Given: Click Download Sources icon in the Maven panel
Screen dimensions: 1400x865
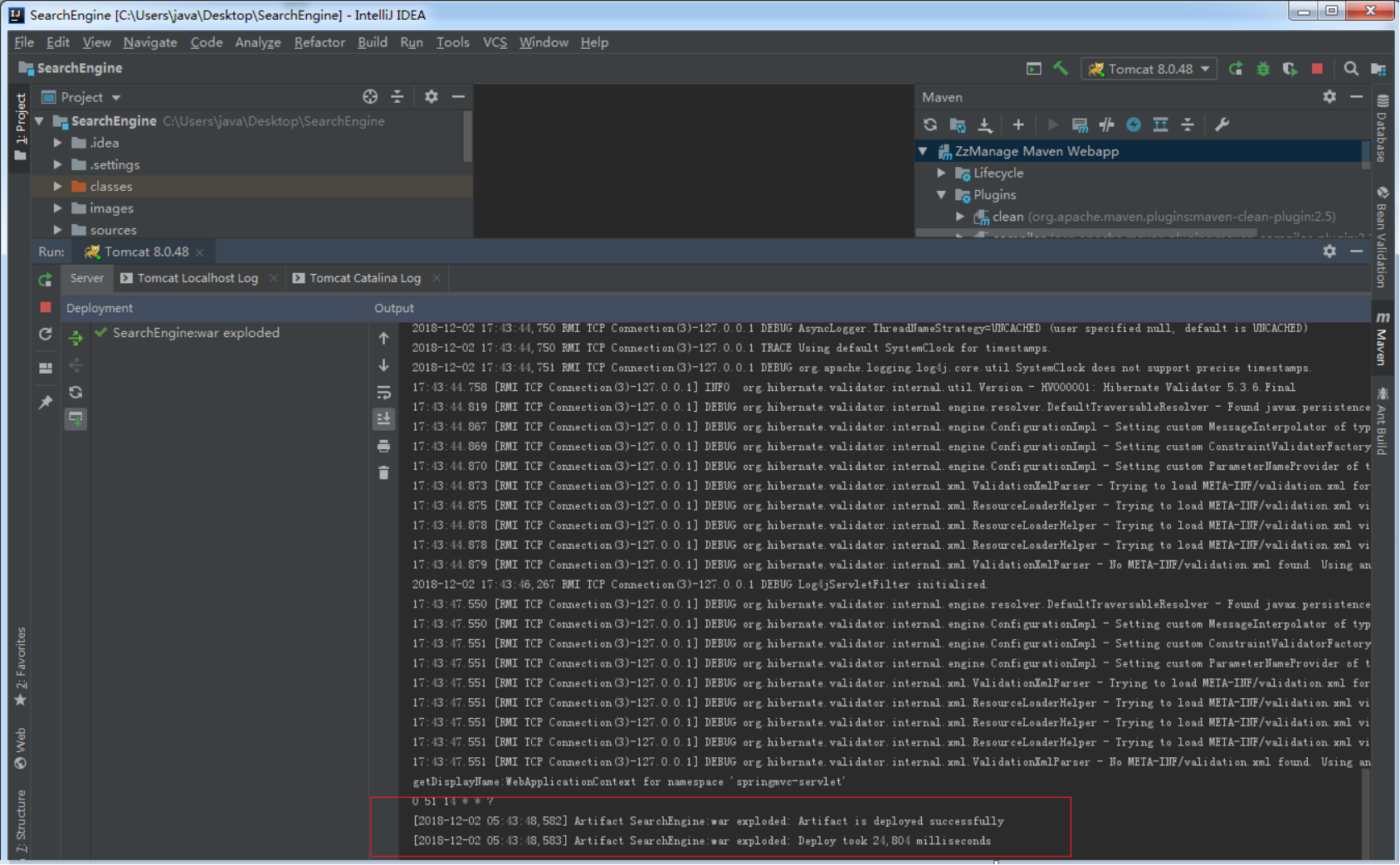Looking at the screenshot, I should click(x=985, y=125).
